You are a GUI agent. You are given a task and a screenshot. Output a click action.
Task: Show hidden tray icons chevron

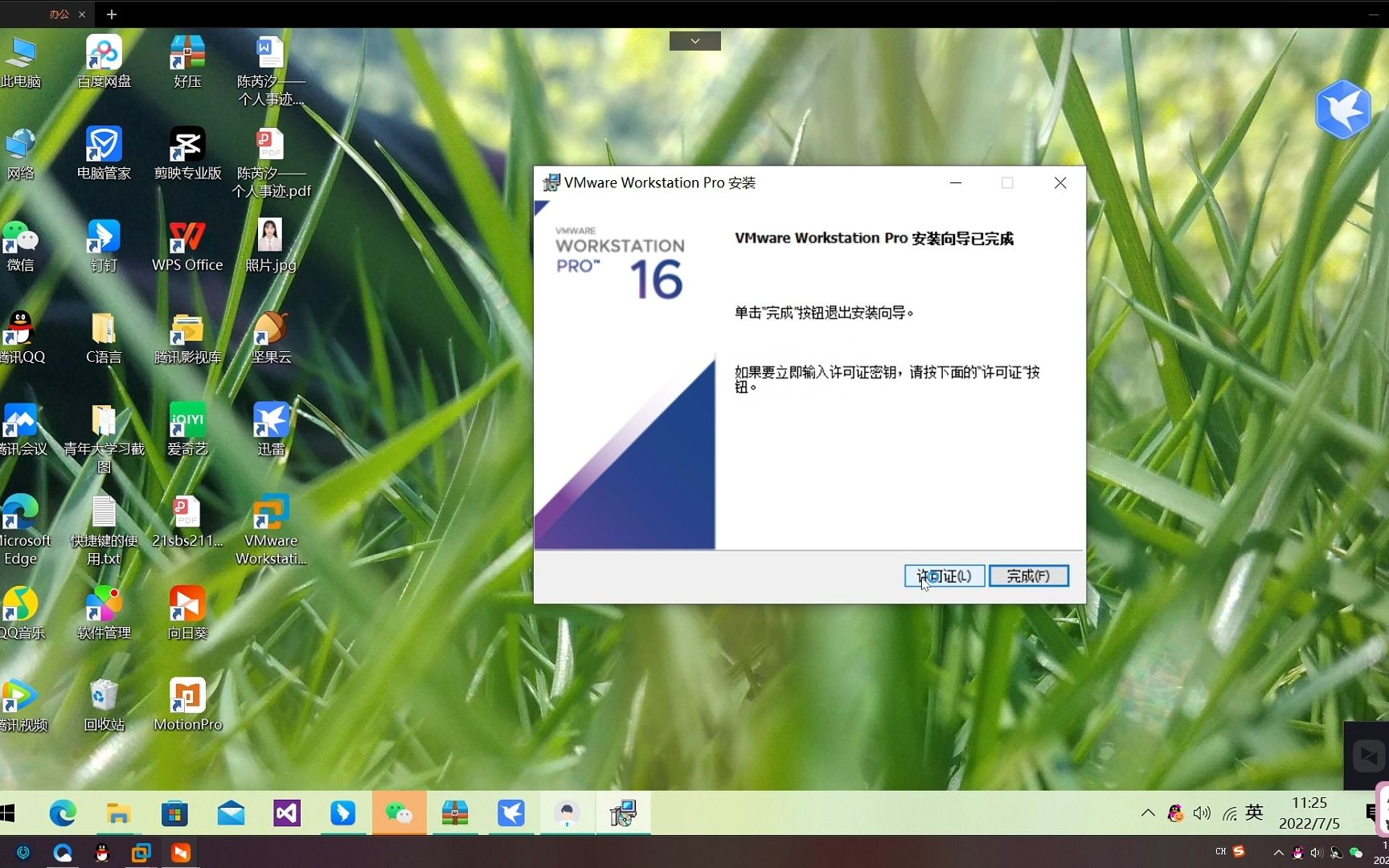[x=1148, y=813]
